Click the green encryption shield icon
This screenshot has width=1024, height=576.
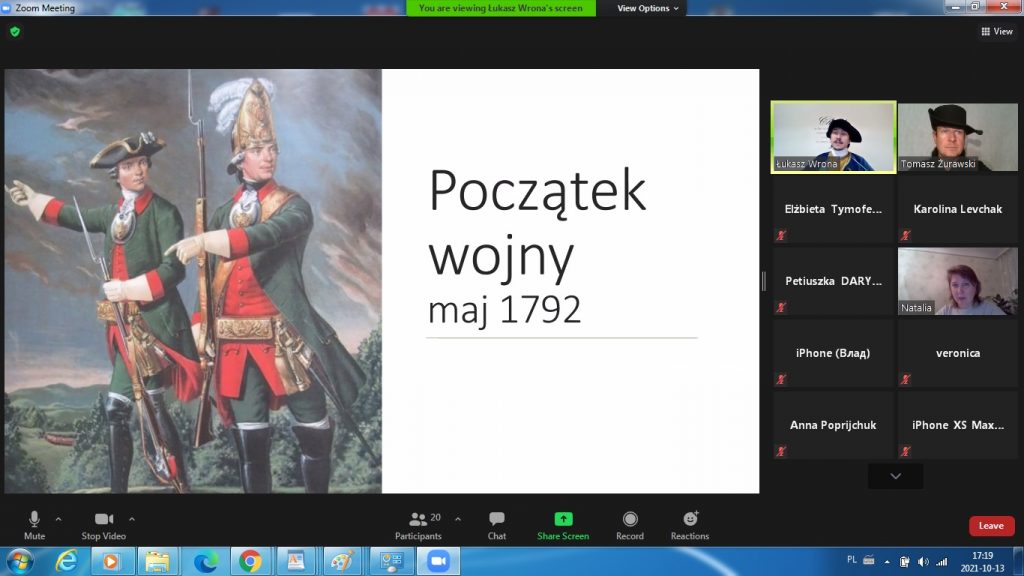[x=15, y=31]
